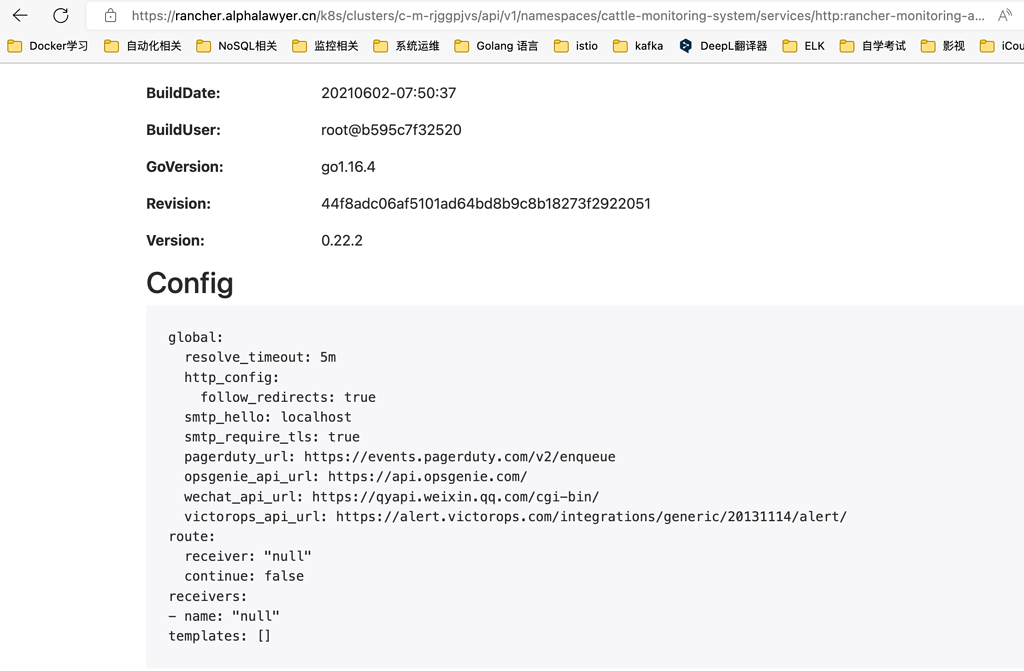Click the Docker学习 folder icon on the bookmarks bar
This screenshot has height=671, width=1024.
pos(15,45)
